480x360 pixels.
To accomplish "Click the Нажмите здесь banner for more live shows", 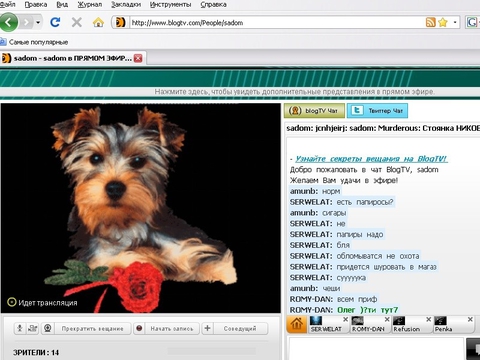I will pyautogui.click(x=295, y=92).
